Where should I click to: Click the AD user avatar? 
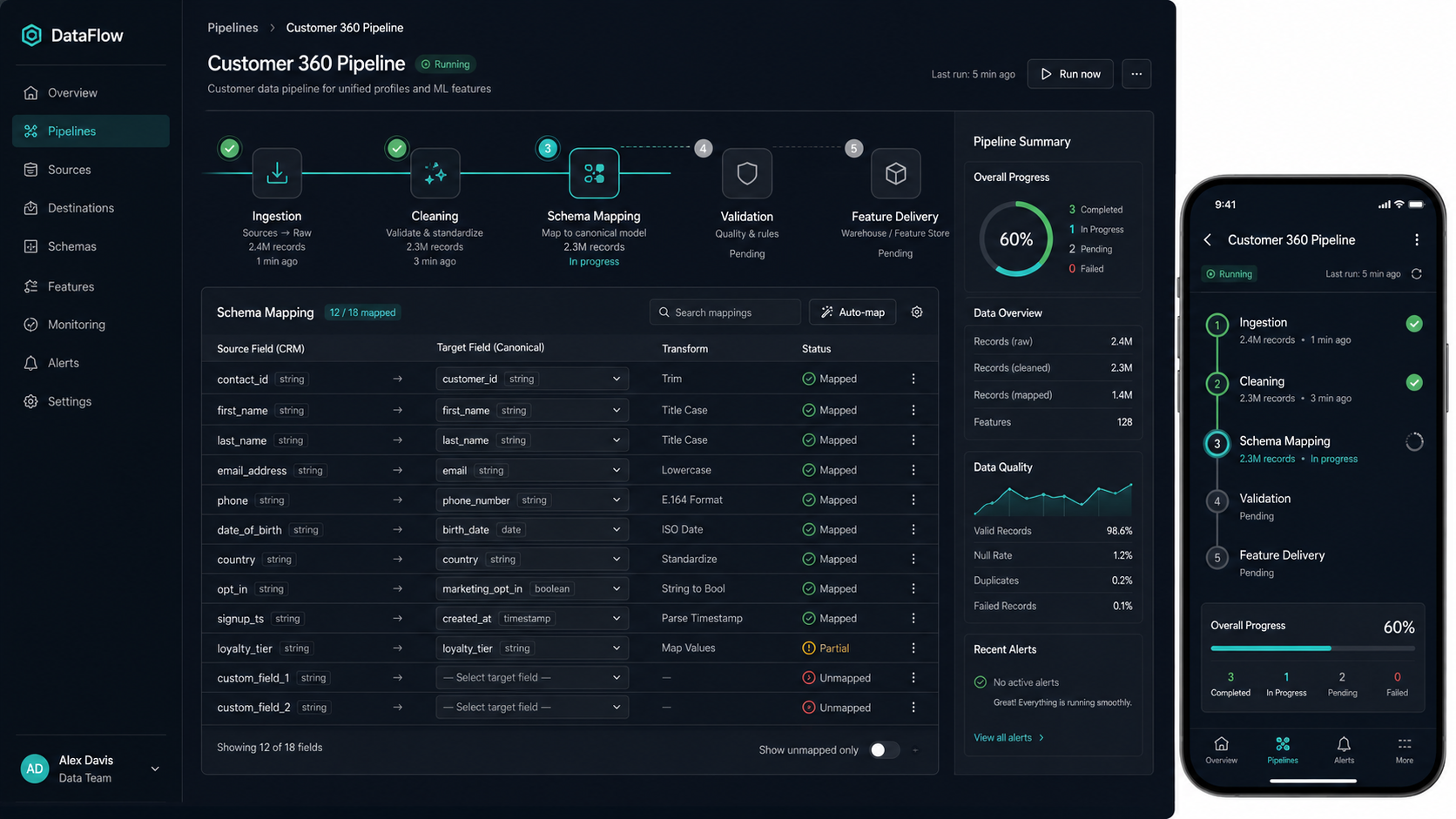click(35, 769)
